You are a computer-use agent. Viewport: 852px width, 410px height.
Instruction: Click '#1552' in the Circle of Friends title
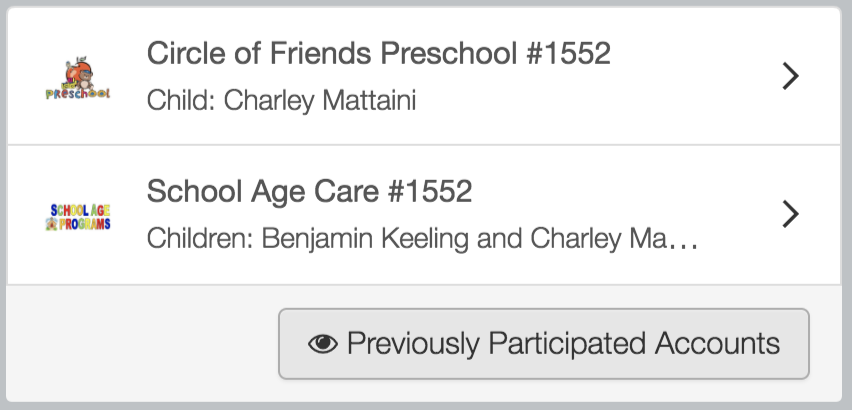click(568, 53)
